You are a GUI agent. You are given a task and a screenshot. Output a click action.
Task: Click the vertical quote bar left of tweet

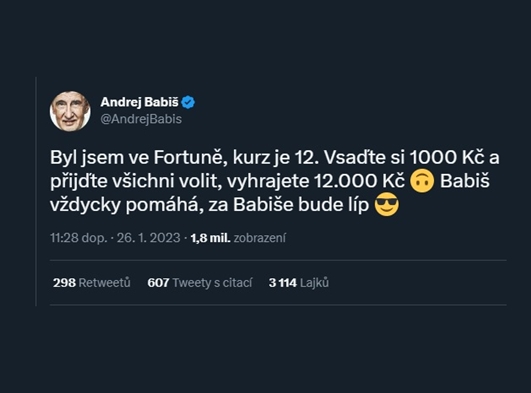tap(36, 191)
